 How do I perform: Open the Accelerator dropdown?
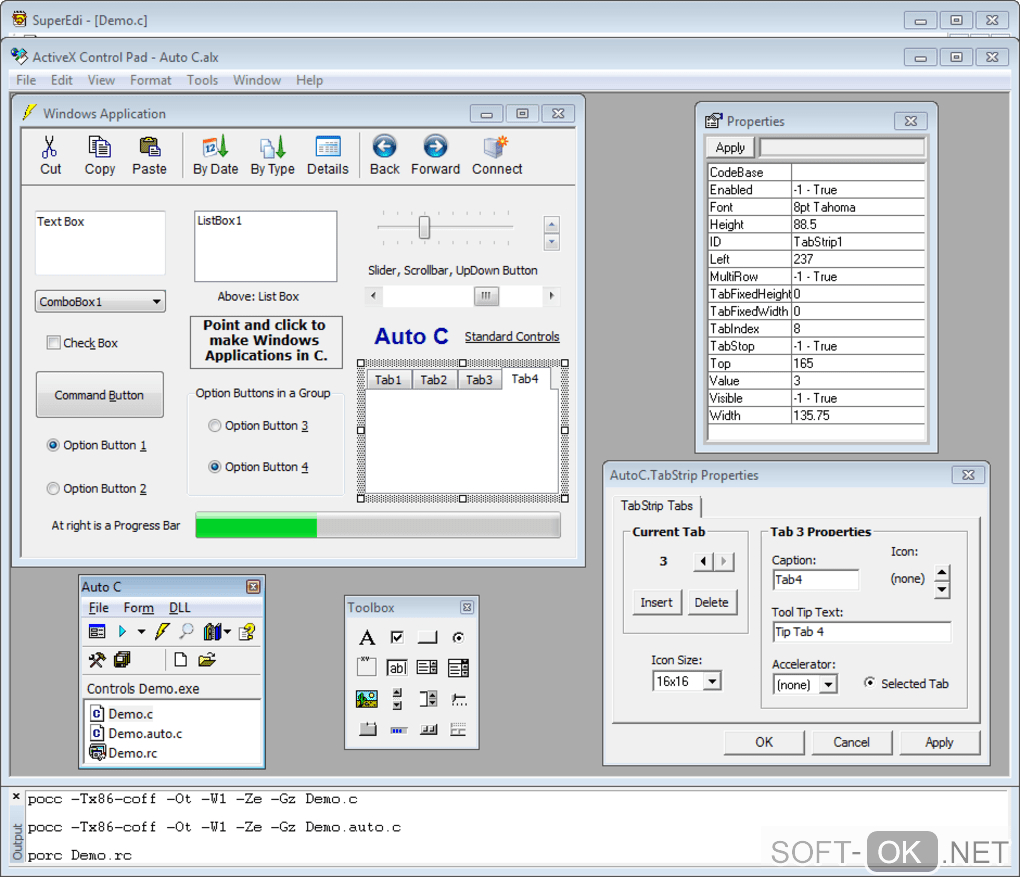[828, 685]
